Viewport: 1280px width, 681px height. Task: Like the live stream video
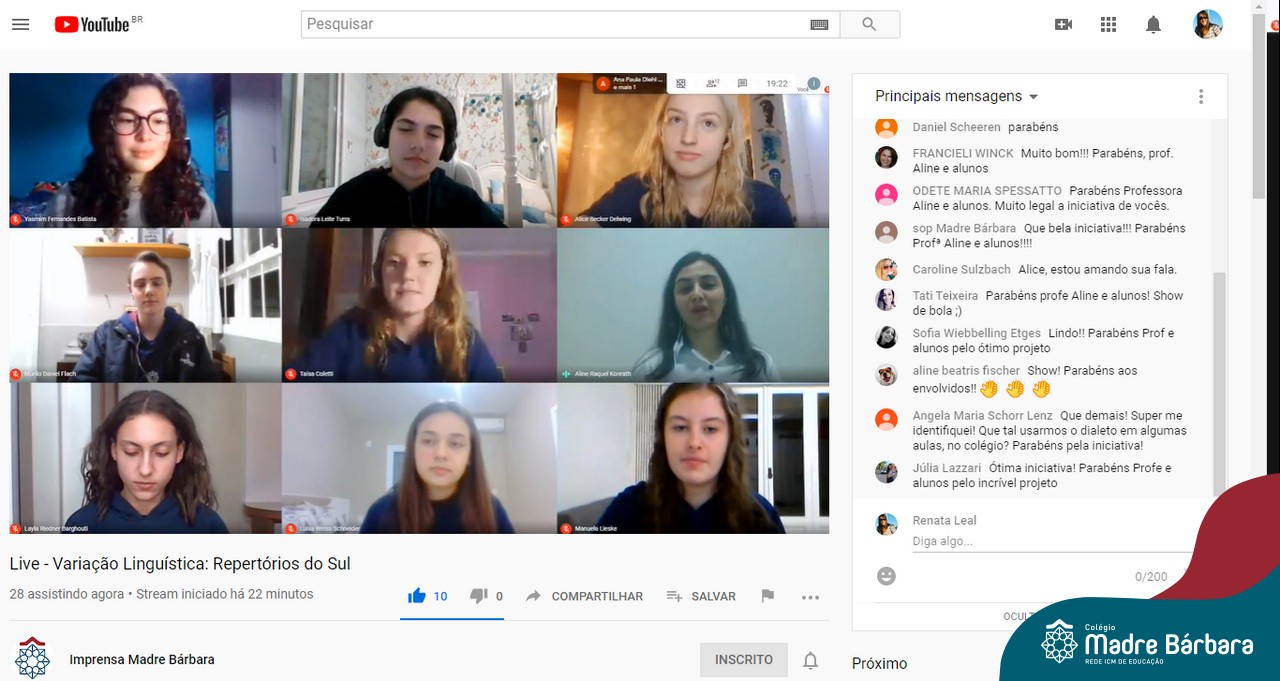pyautogui.click(x=418, y=596)
